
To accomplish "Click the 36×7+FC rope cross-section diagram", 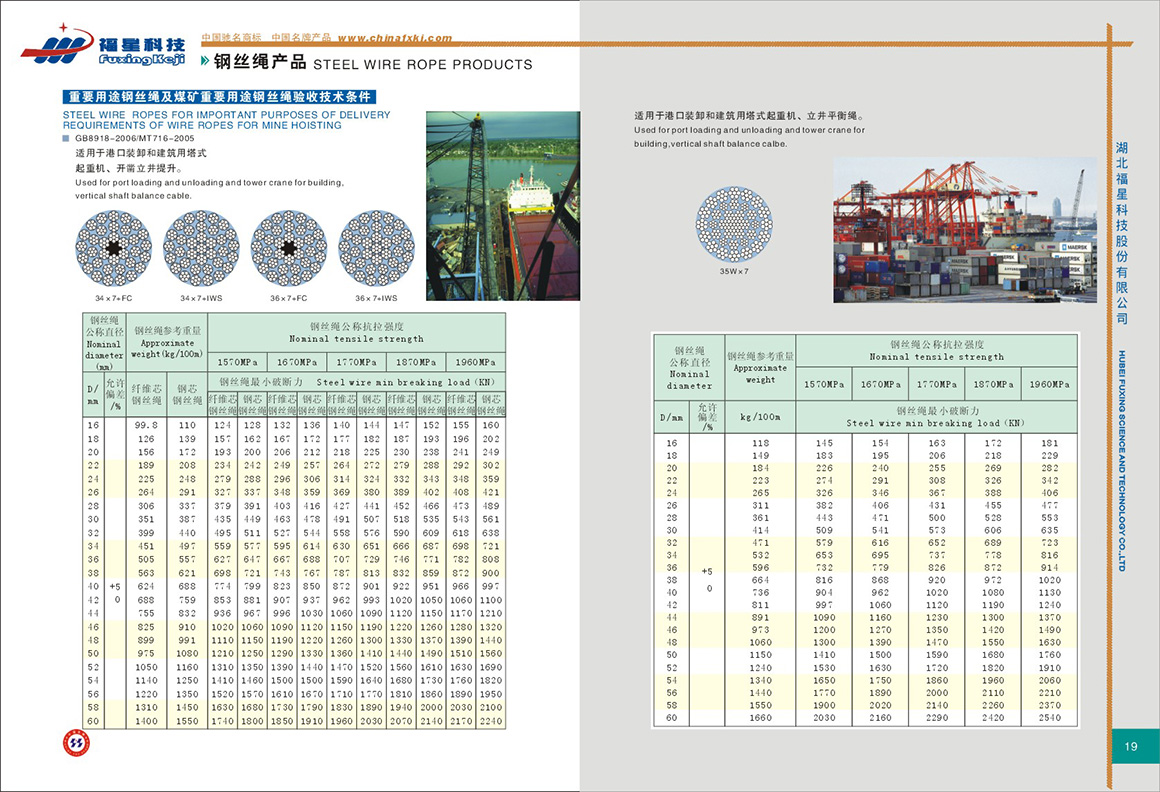I will pyautogui.click(x=288, y=249).
